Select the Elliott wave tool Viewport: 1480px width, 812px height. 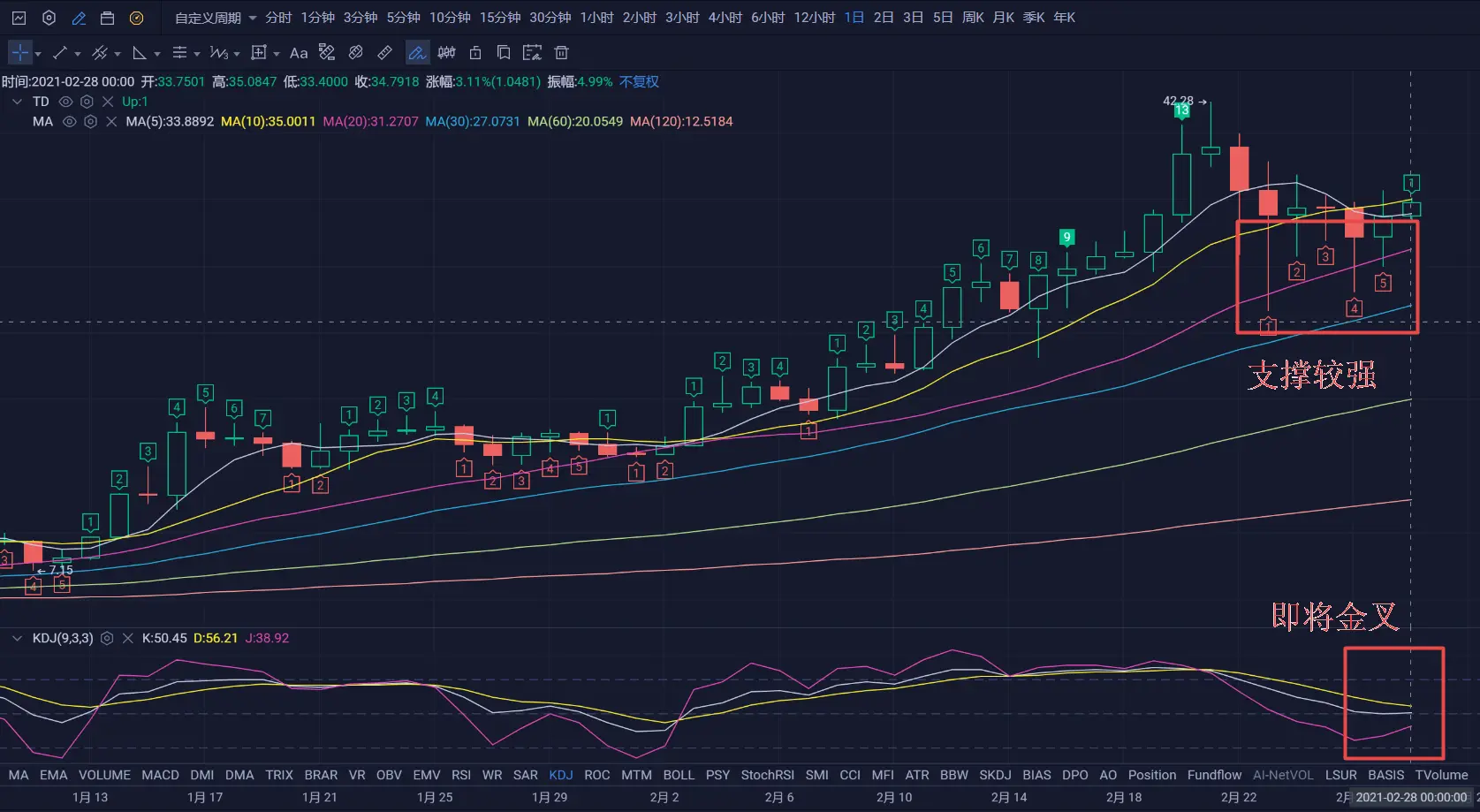click(219, 53)
